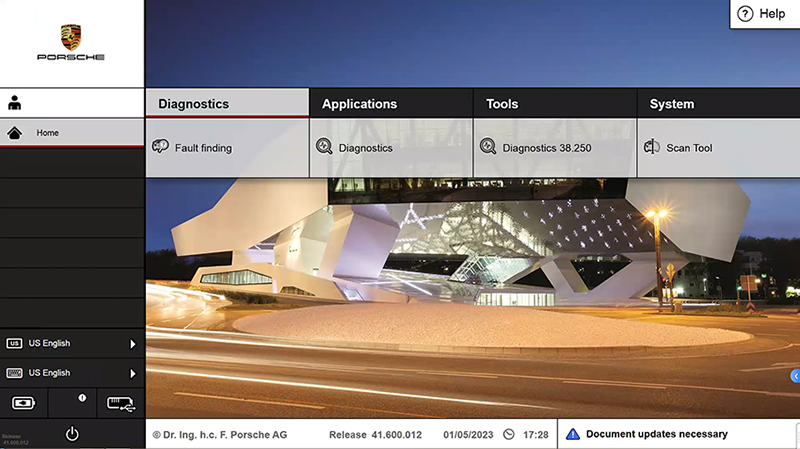The image size is (800, 449).
Task: Click the warning triangle for document updates
Action: click(572, 434)
